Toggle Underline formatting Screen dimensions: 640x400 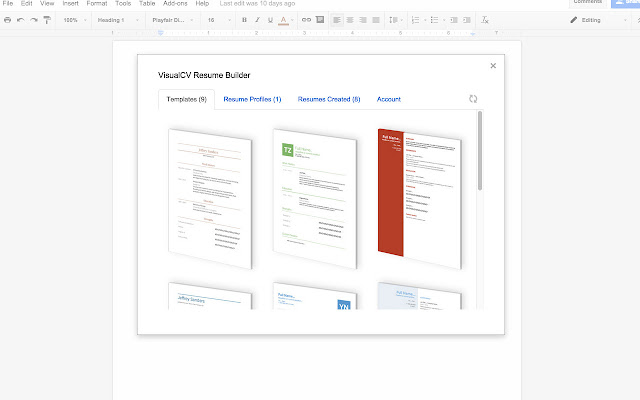(x=270, y=20)
